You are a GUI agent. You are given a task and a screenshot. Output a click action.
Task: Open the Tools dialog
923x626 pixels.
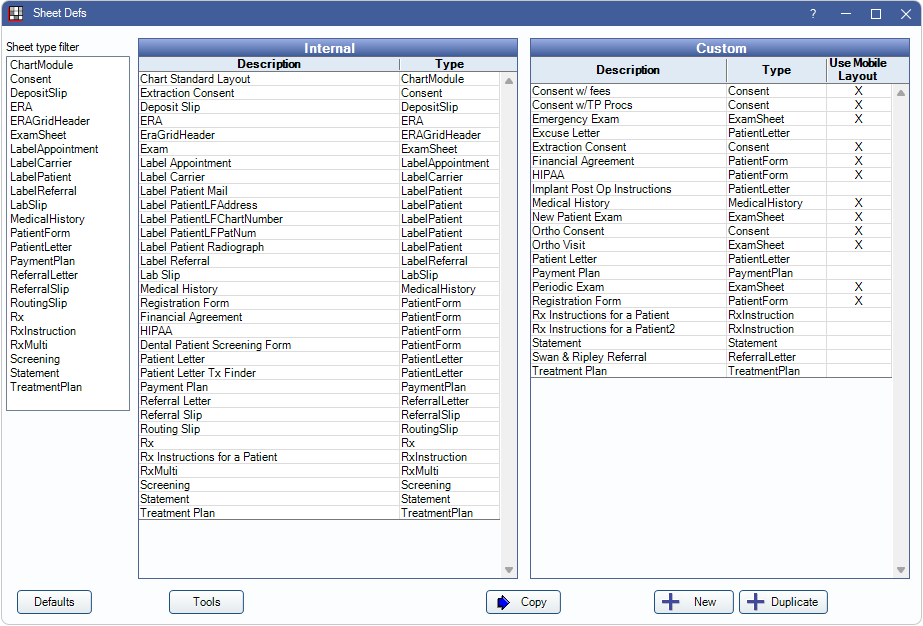(x=206, y=602)
